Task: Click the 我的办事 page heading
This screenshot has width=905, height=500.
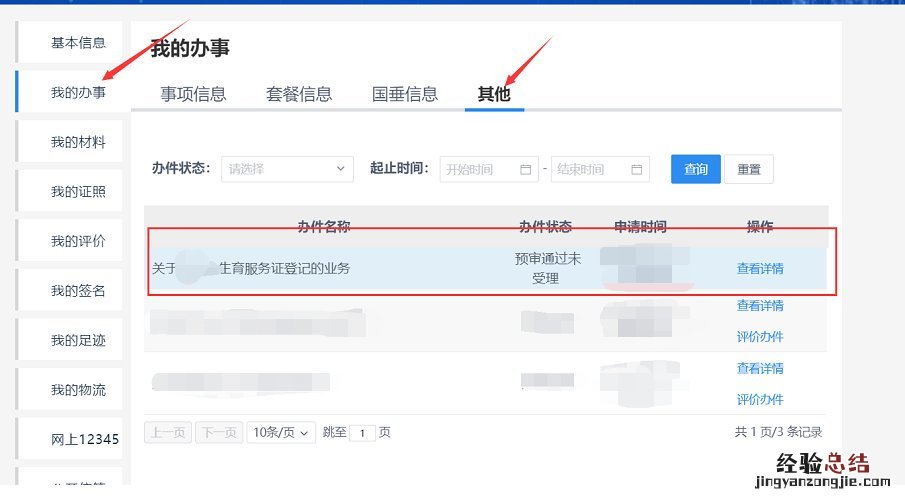Action: [x=190, y=48]
